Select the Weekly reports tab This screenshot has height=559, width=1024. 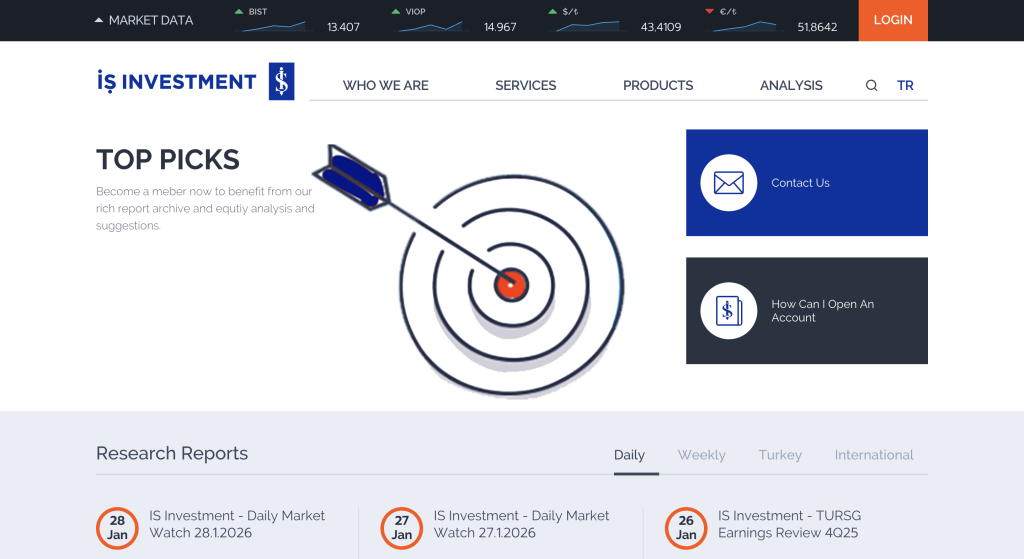701,455
